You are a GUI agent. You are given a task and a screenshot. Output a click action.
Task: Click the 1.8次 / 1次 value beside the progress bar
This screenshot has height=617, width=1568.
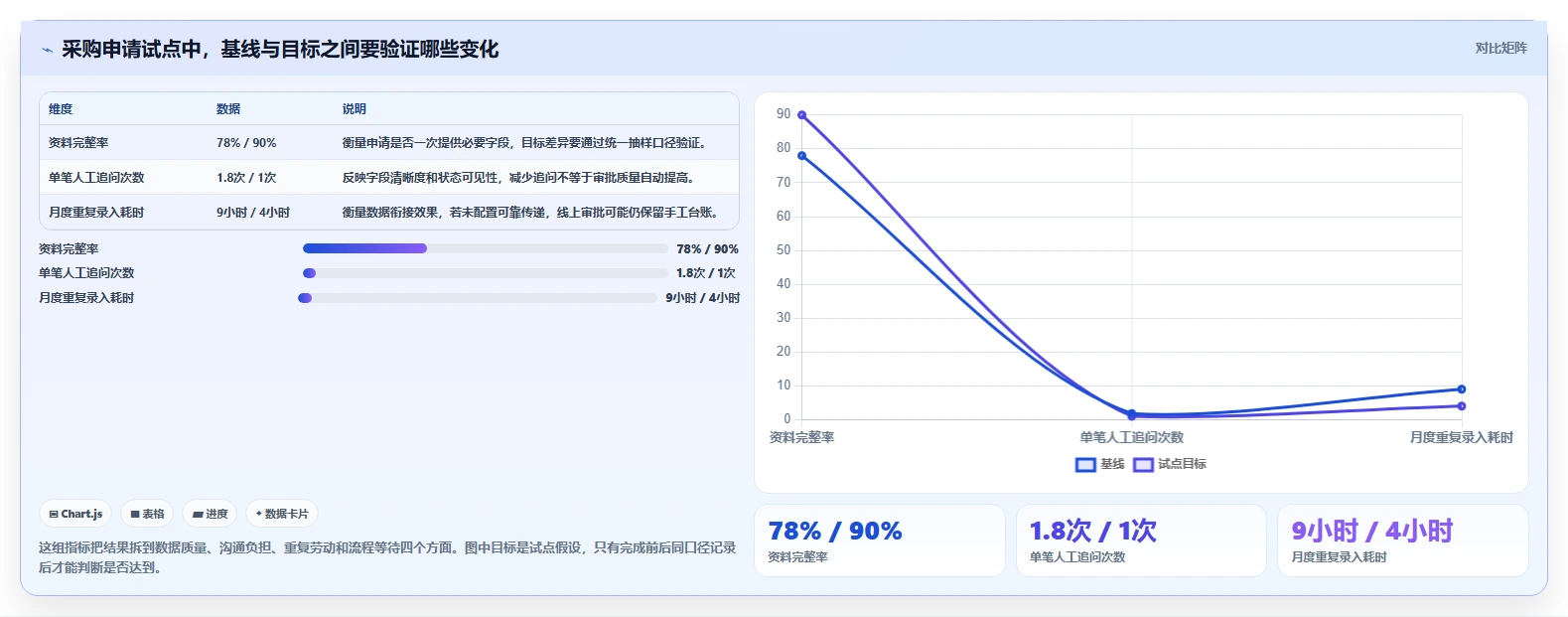click(706, 273)
